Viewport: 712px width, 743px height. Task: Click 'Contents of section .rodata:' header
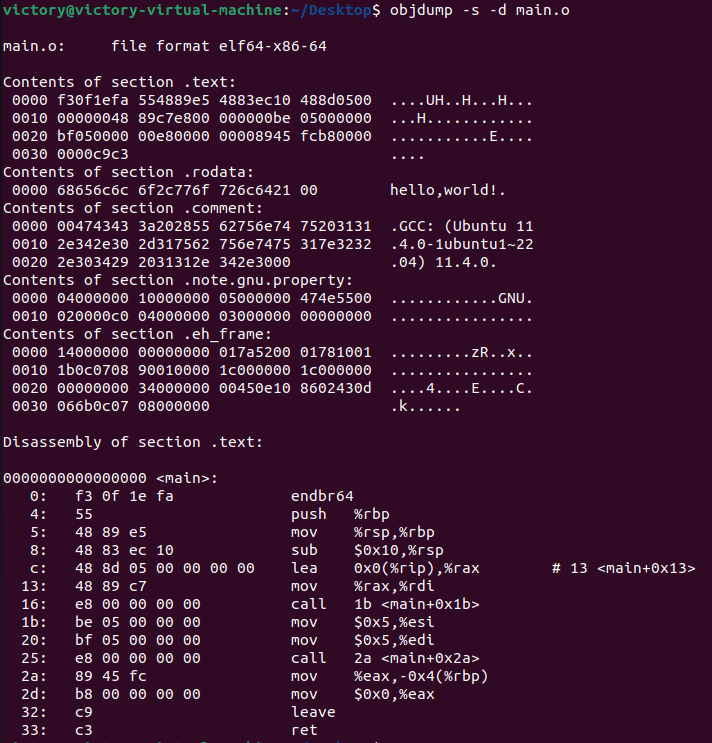[128, 172]
